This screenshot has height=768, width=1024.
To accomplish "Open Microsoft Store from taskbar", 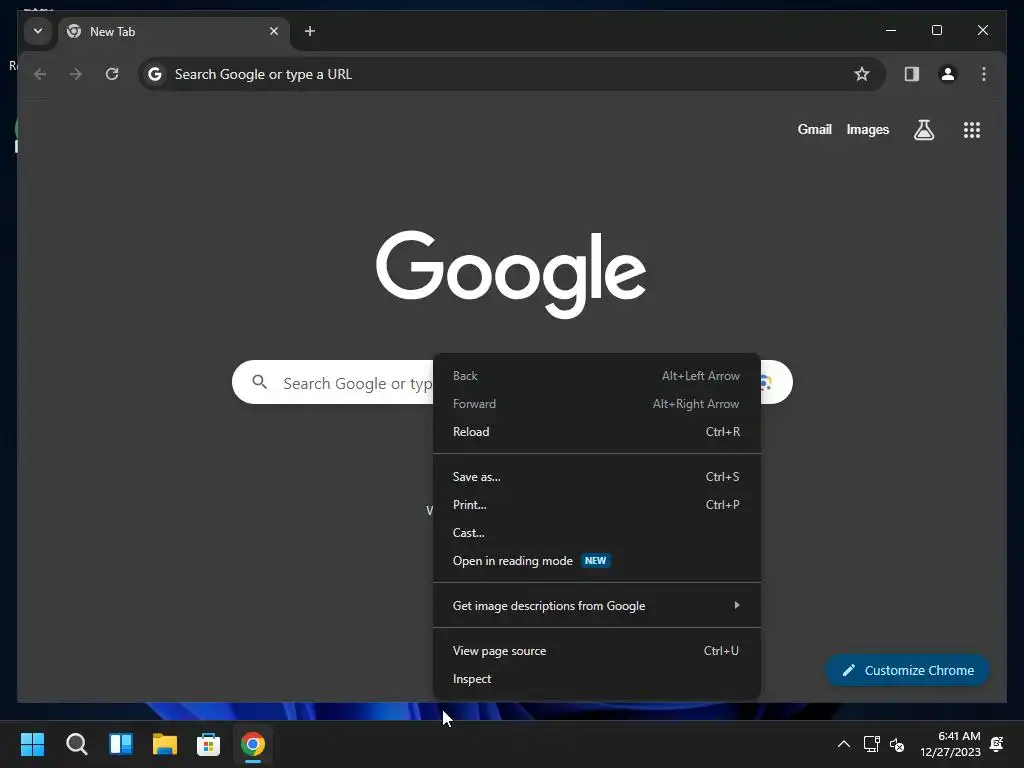I will pos(208,744).
